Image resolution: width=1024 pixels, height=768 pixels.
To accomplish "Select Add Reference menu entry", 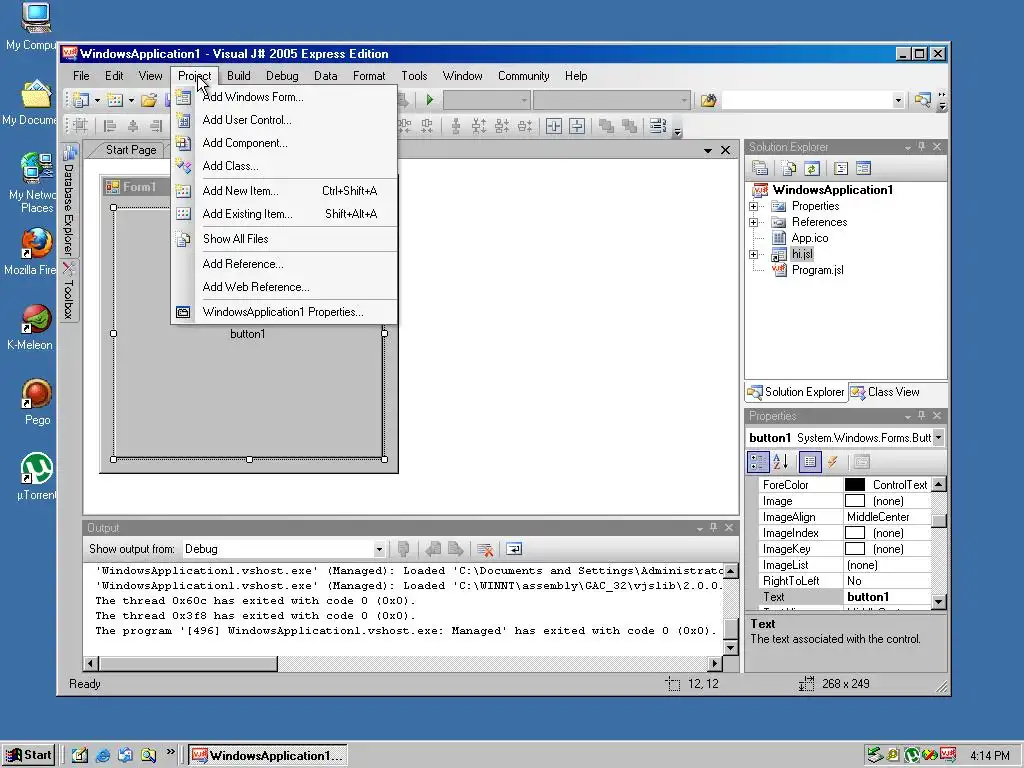I will pos(285,264).
